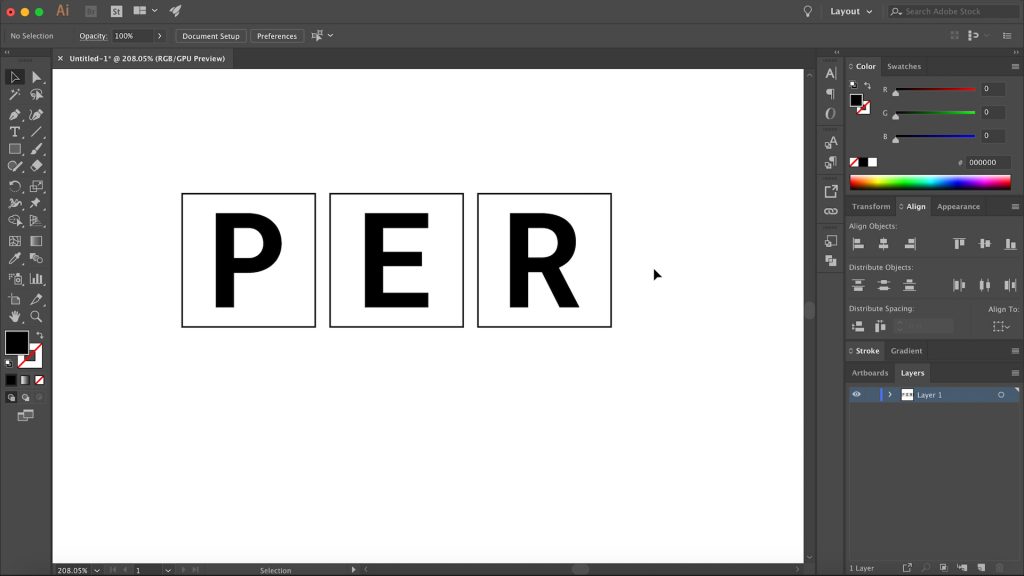This screenshot has width=1024, height=576.
Task: Select the Curvature tool
Action: (x=37, y=115)
